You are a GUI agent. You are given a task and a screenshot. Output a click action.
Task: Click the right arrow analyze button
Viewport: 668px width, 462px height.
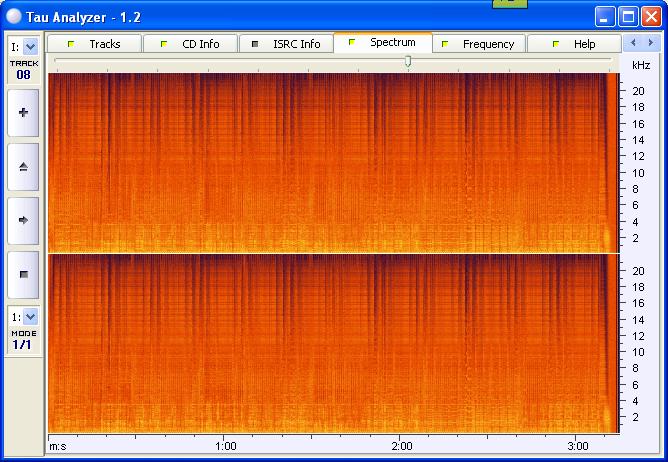click(23, 220)
